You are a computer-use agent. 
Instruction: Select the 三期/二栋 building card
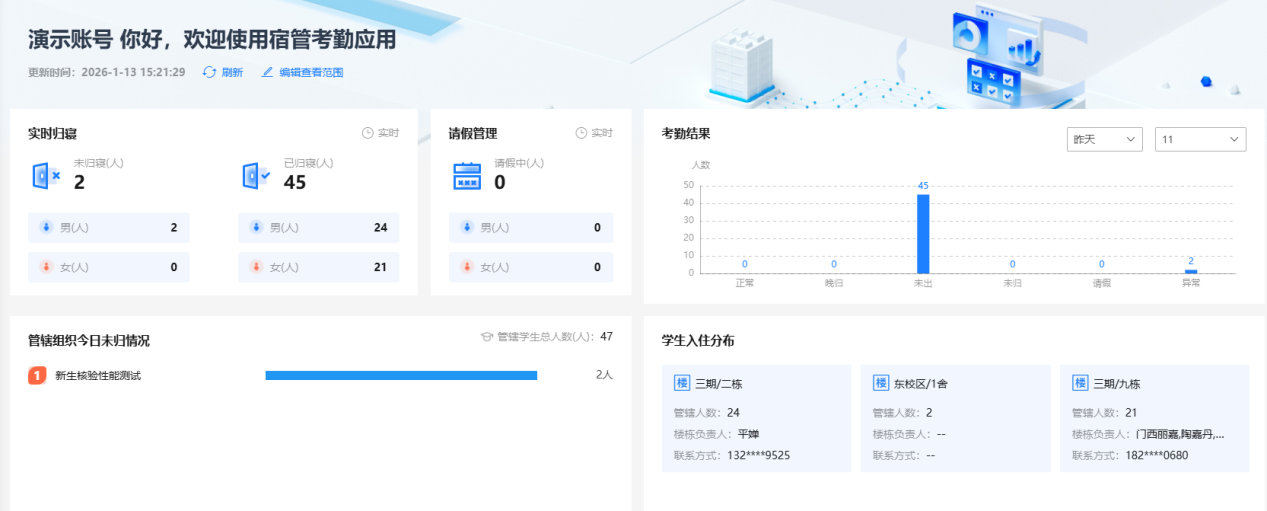pyautogui.click(x=756, y=418)
